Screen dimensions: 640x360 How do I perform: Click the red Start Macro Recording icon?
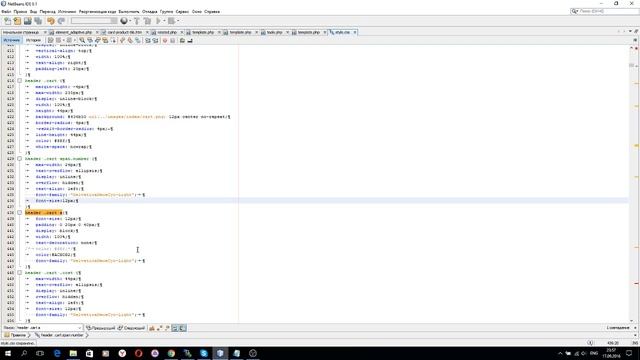coord(165,40)
